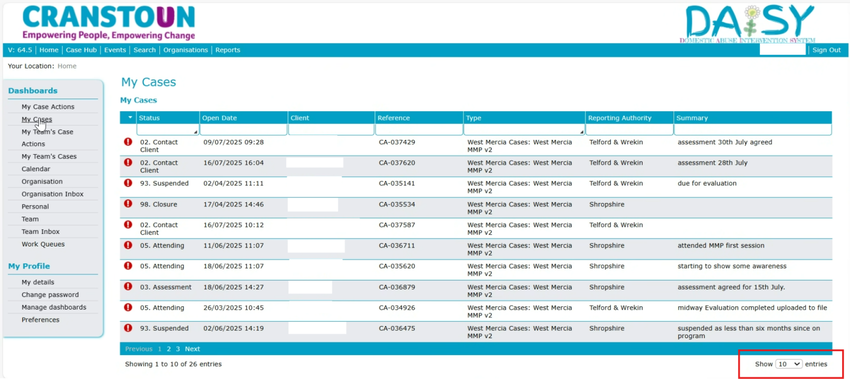Click the Sign Out link

pos(827,50)
